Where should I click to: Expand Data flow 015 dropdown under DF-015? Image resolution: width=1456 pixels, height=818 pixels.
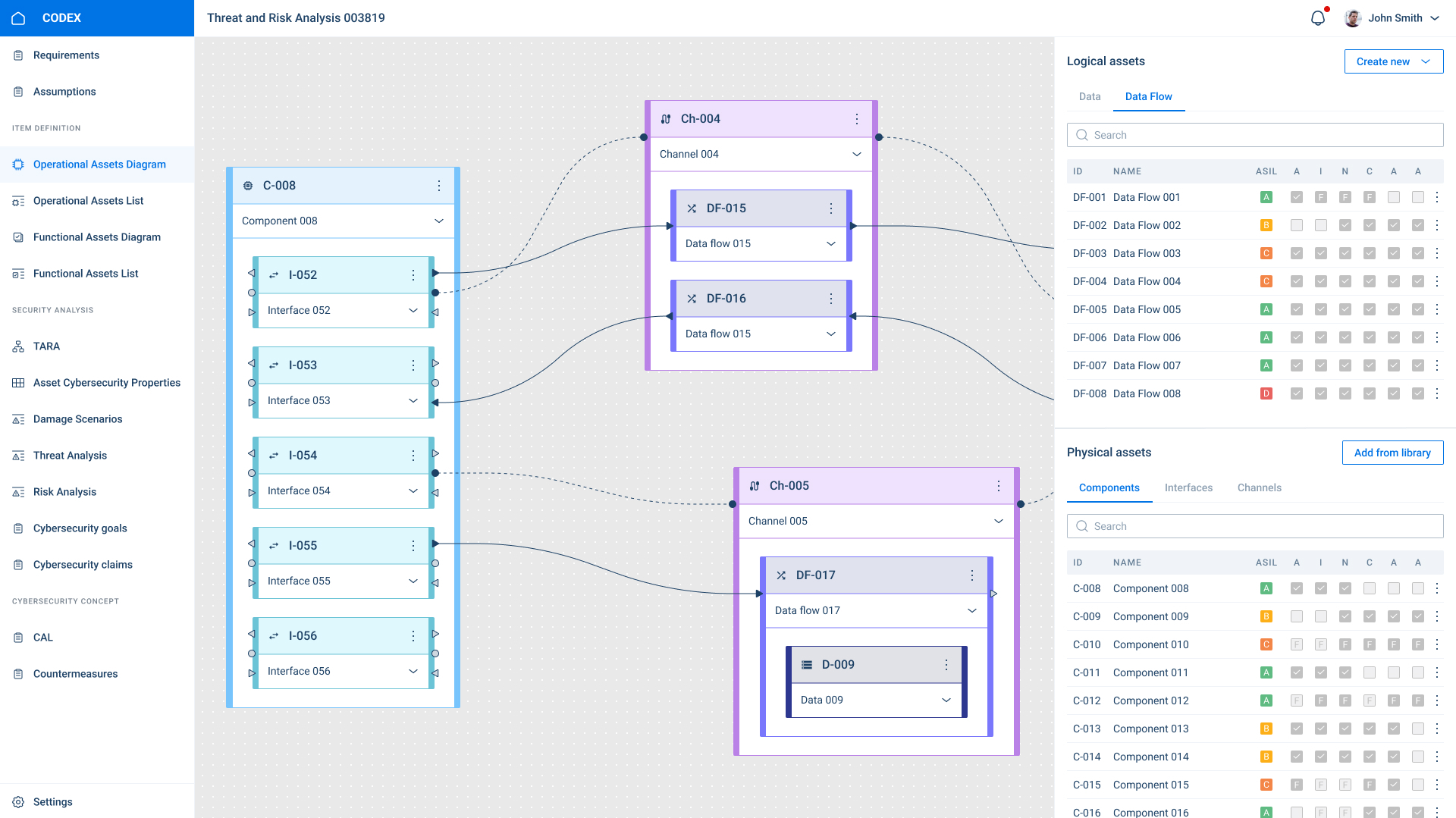click(831, 244)
